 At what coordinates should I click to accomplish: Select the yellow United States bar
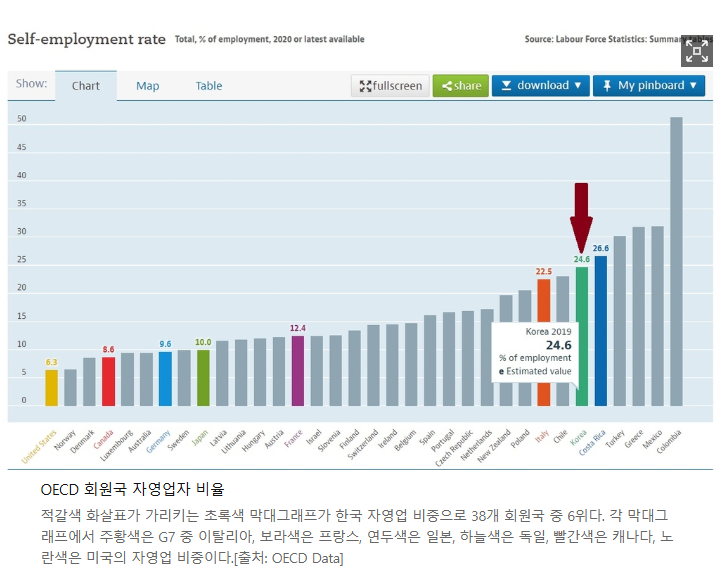click(52, 388)
